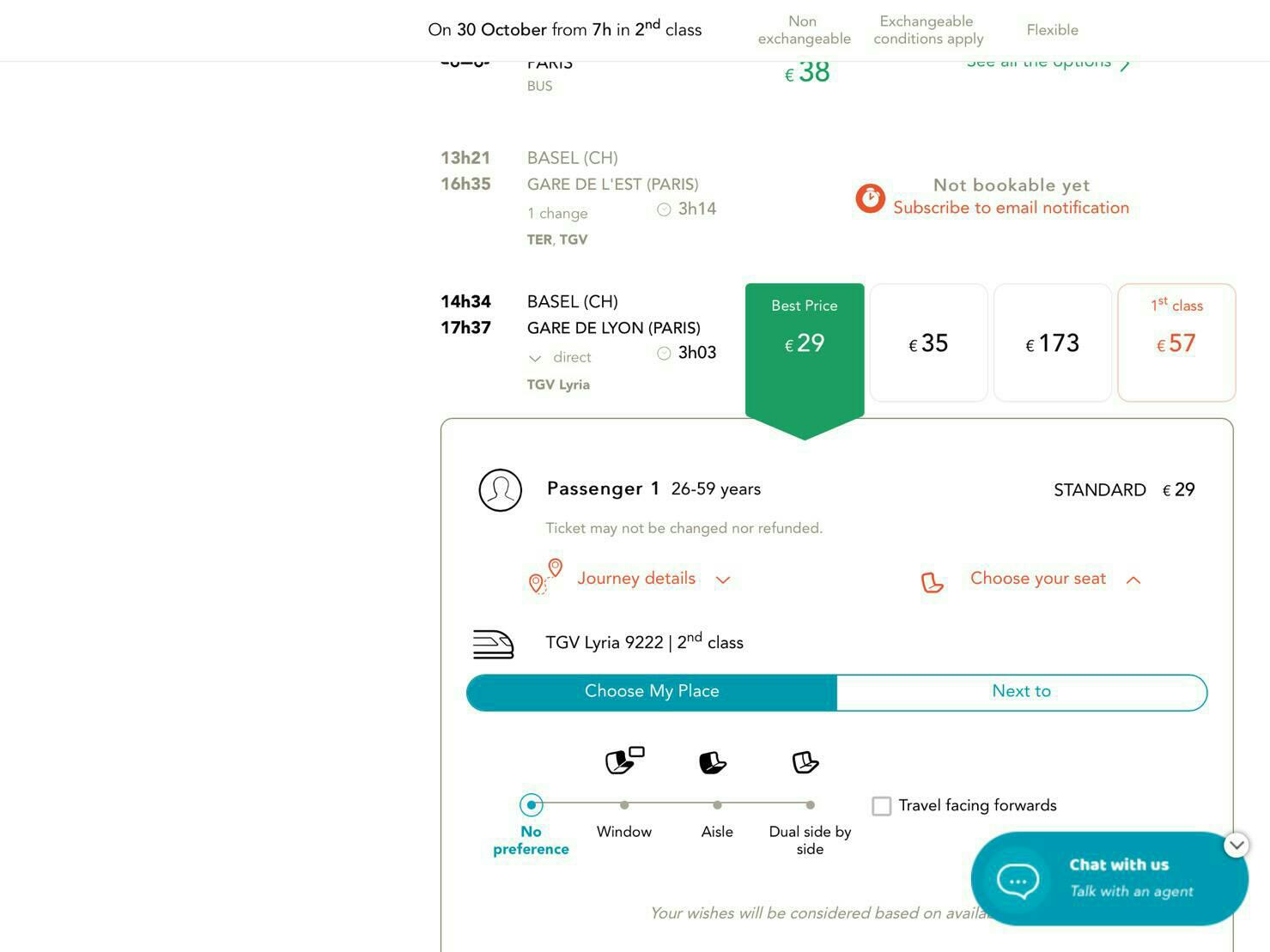Click the orange stopwatch notification icon

click(x=870, y=198)
